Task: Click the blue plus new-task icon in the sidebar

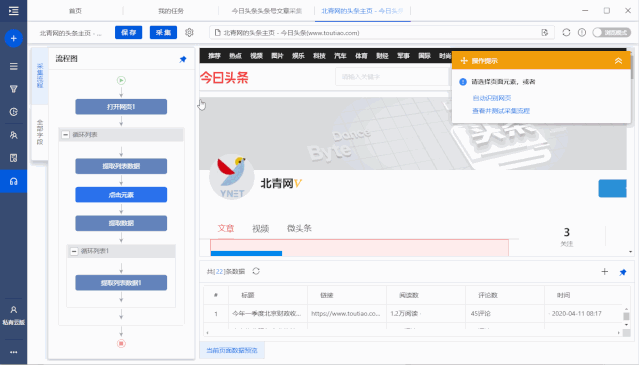Action: 13,38
